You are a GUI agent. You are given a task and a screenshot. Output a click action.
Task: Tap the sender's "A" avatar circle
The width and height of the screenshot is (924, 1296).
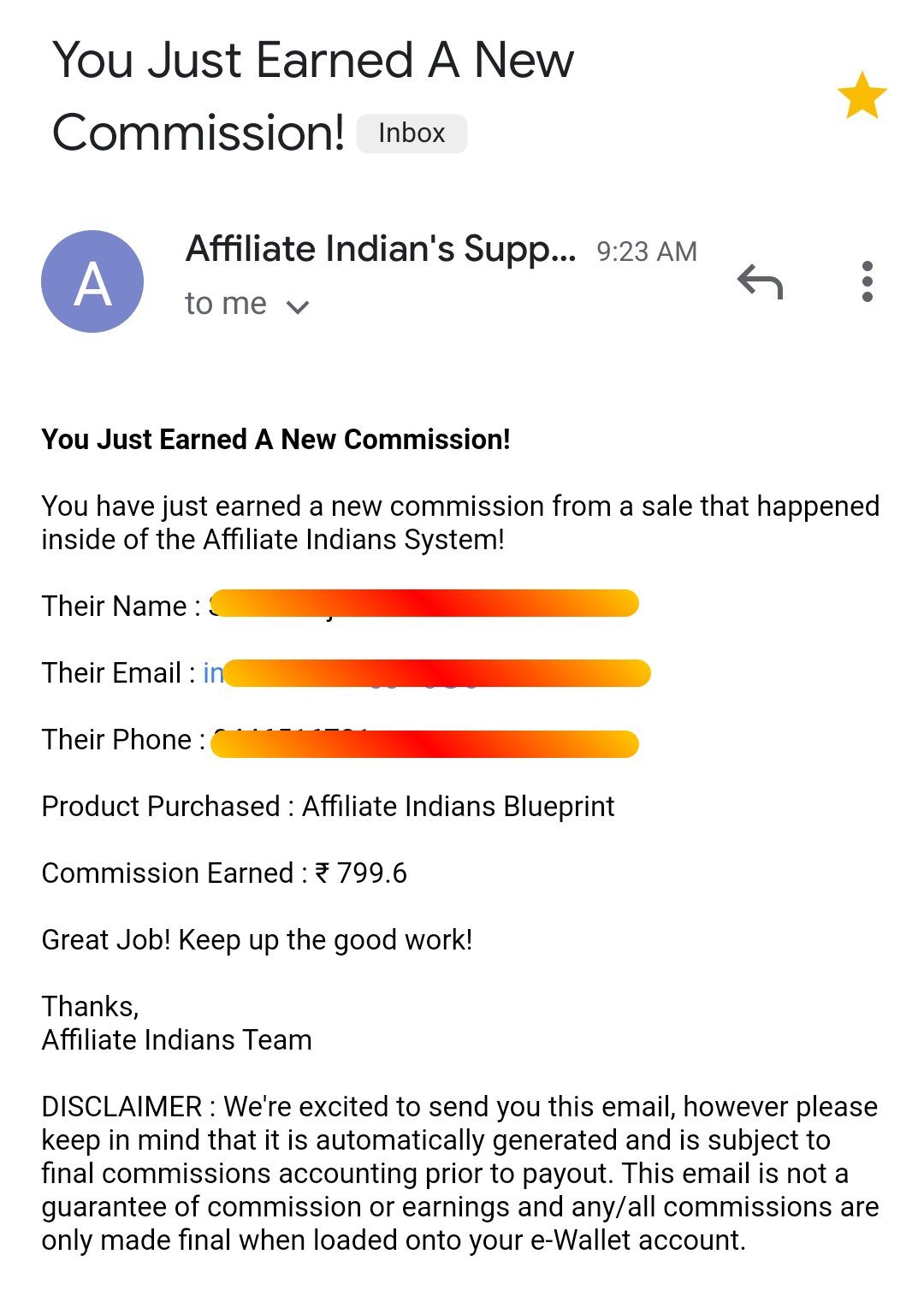coord(92,281)
